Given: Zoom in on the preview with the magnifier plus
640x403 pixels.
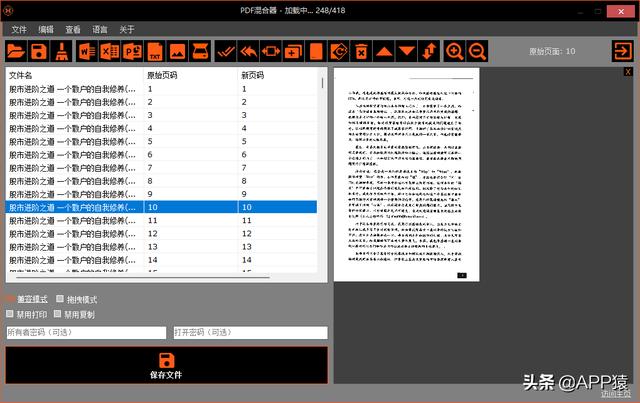Looking at the screenshot, I should 454,51.
